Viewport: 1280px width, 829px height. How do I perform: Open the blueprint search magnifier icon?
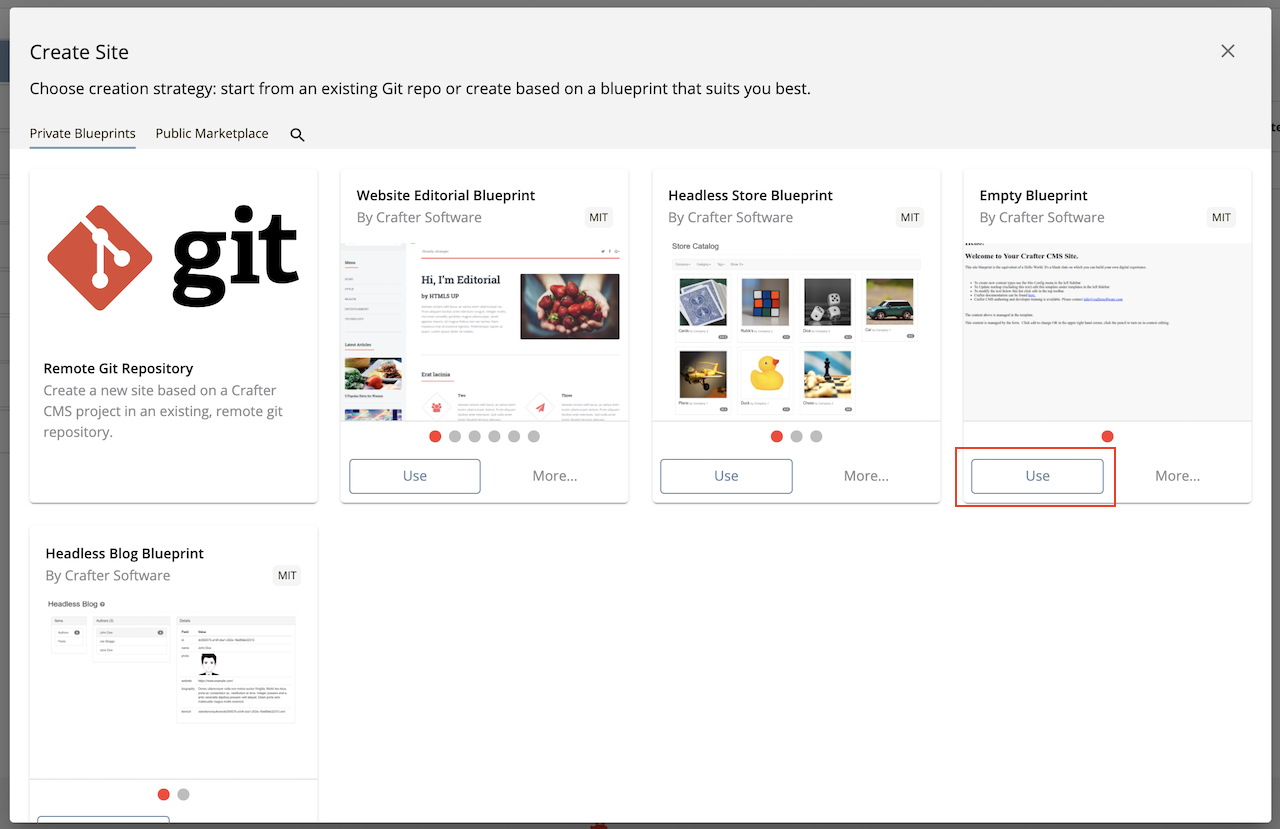[x=297, y=135]
